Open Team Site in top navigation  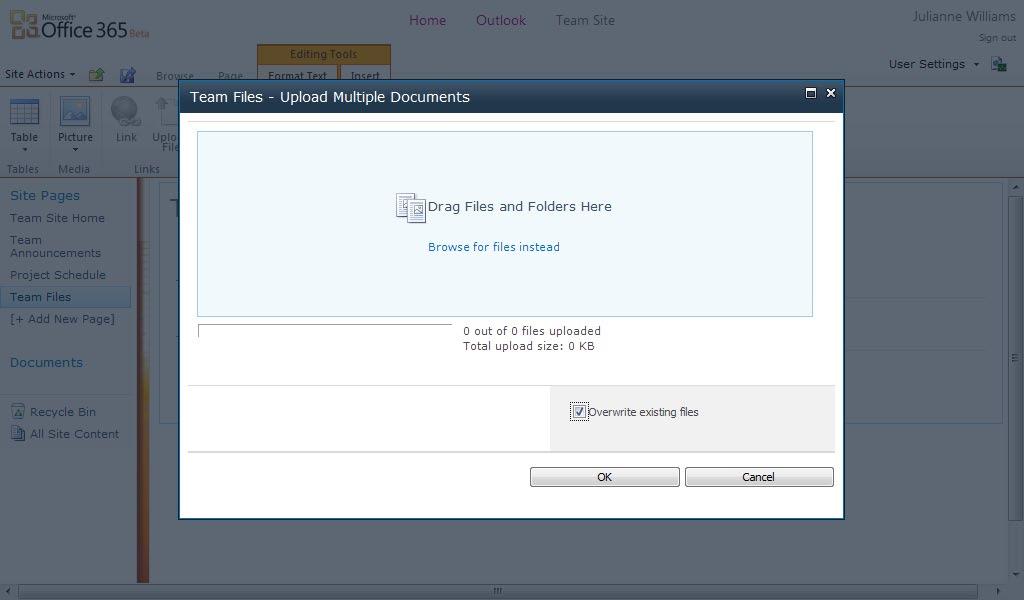click(585, 20)
